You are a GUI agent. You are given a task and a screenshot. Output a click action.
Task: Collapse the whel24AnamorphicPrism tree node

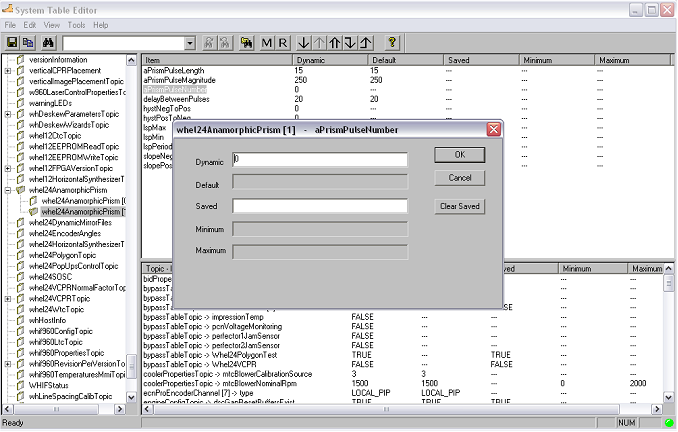pos(8,190)
